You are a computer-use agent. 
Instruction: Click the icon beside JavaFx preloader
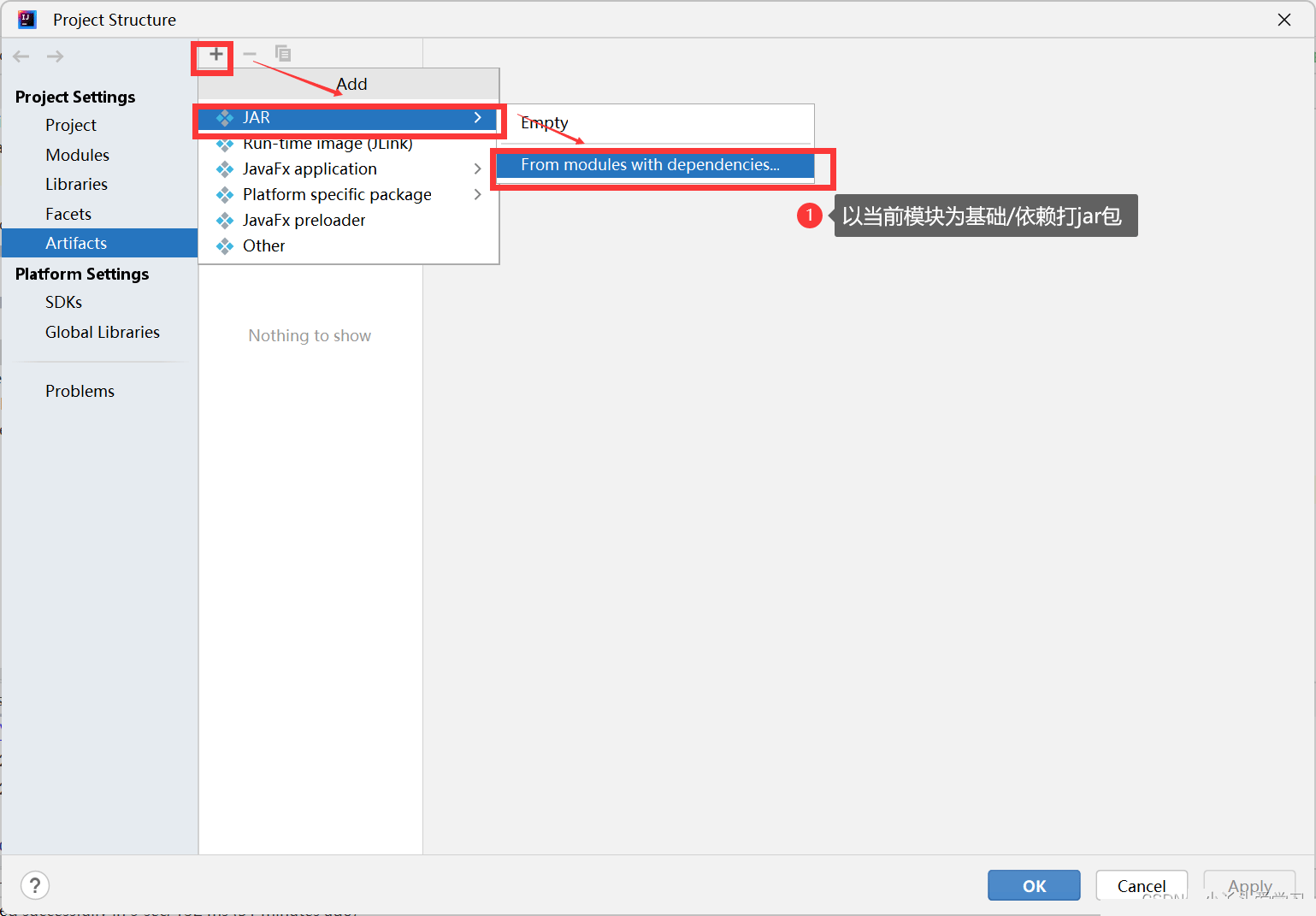click(x=225, y=221)
